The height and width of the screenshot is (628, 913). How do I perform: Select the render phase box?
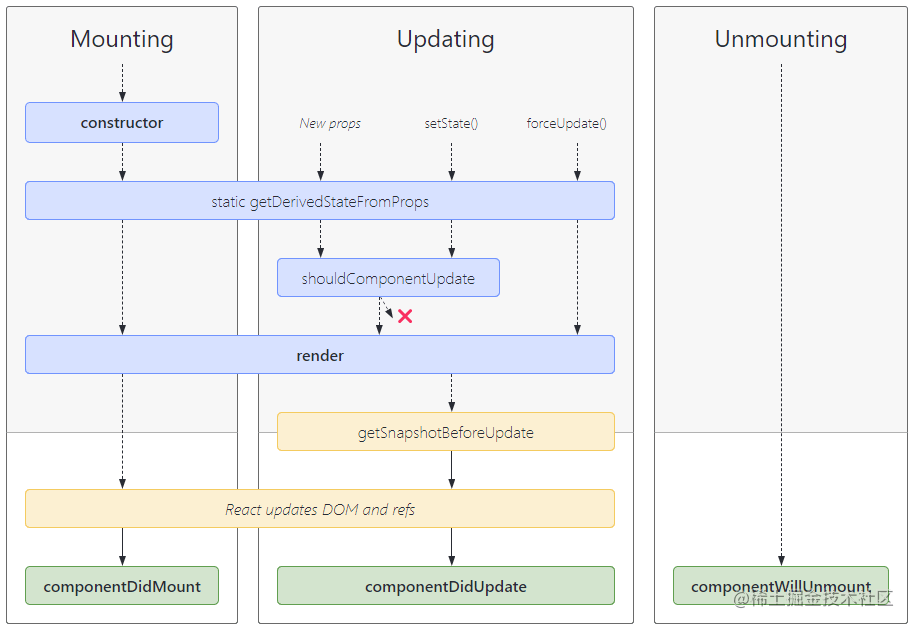coord(320,355)
